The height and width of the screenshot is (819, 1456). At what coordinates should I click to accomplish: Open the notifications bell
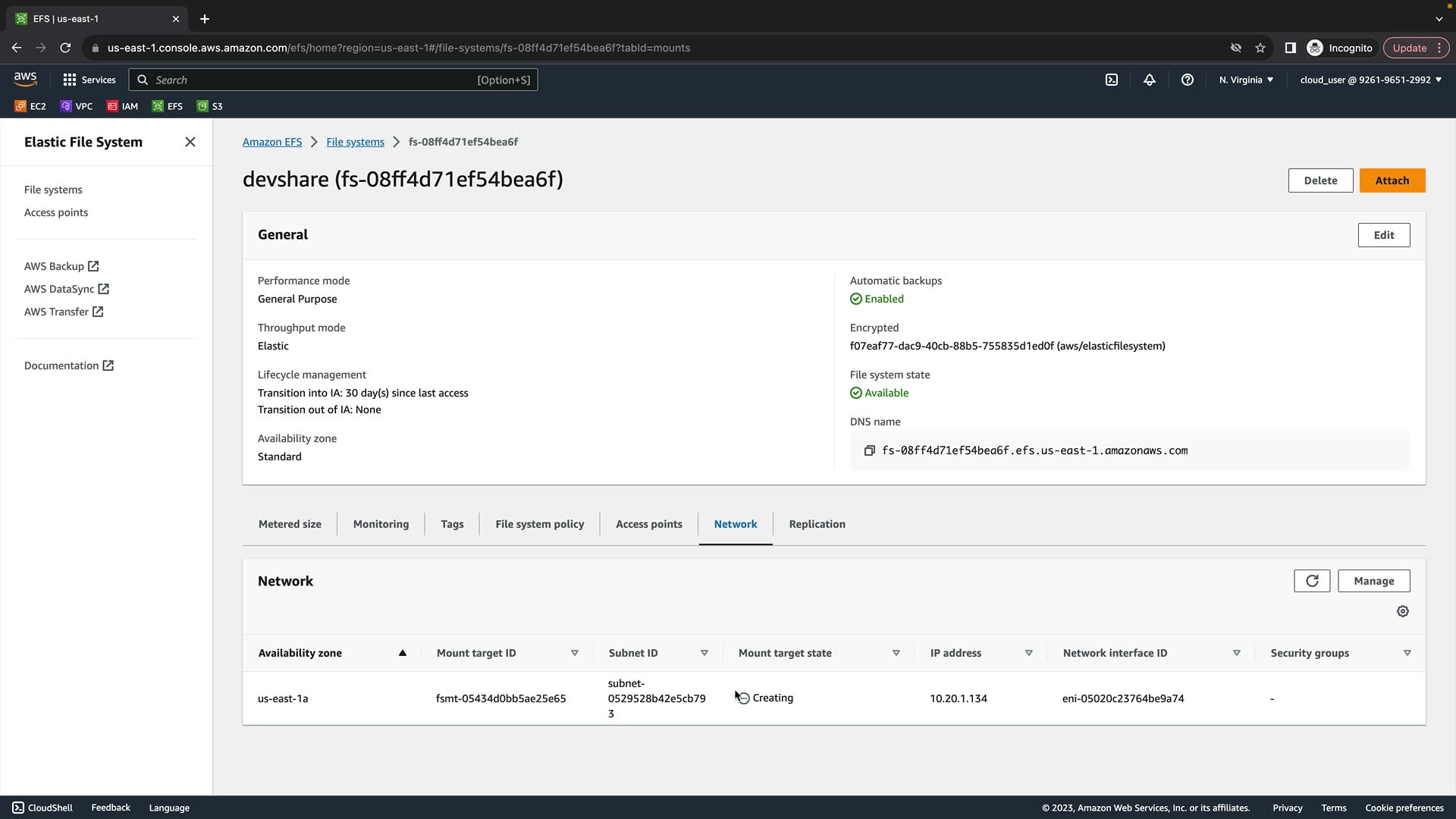(x=1150, y=80)
